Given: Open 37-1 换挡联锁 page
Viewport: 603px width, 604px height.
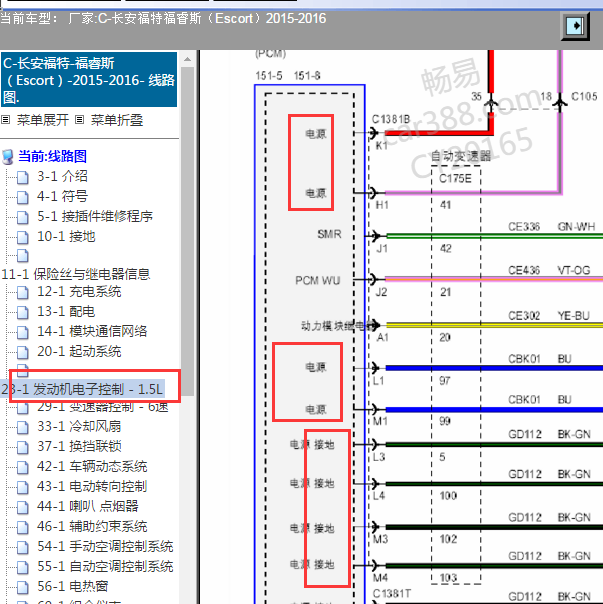Looking at the screenshot, I should 79,446.
